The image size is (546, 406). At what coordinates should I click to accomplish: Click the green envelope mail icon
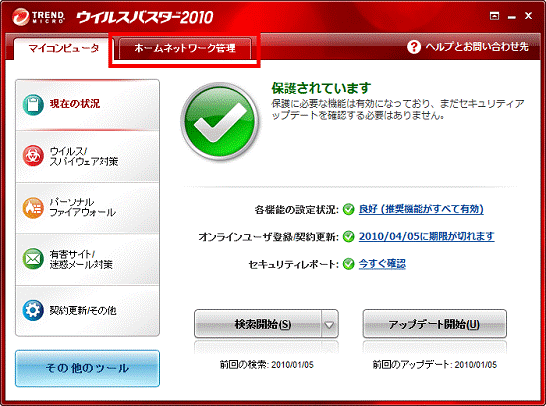coord(33,259)
